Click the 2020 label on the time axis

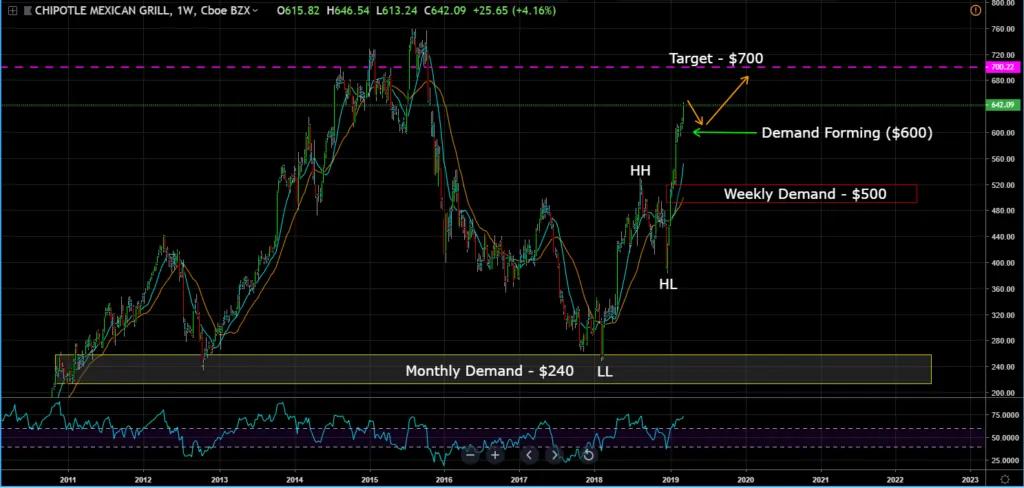(746, 480)
